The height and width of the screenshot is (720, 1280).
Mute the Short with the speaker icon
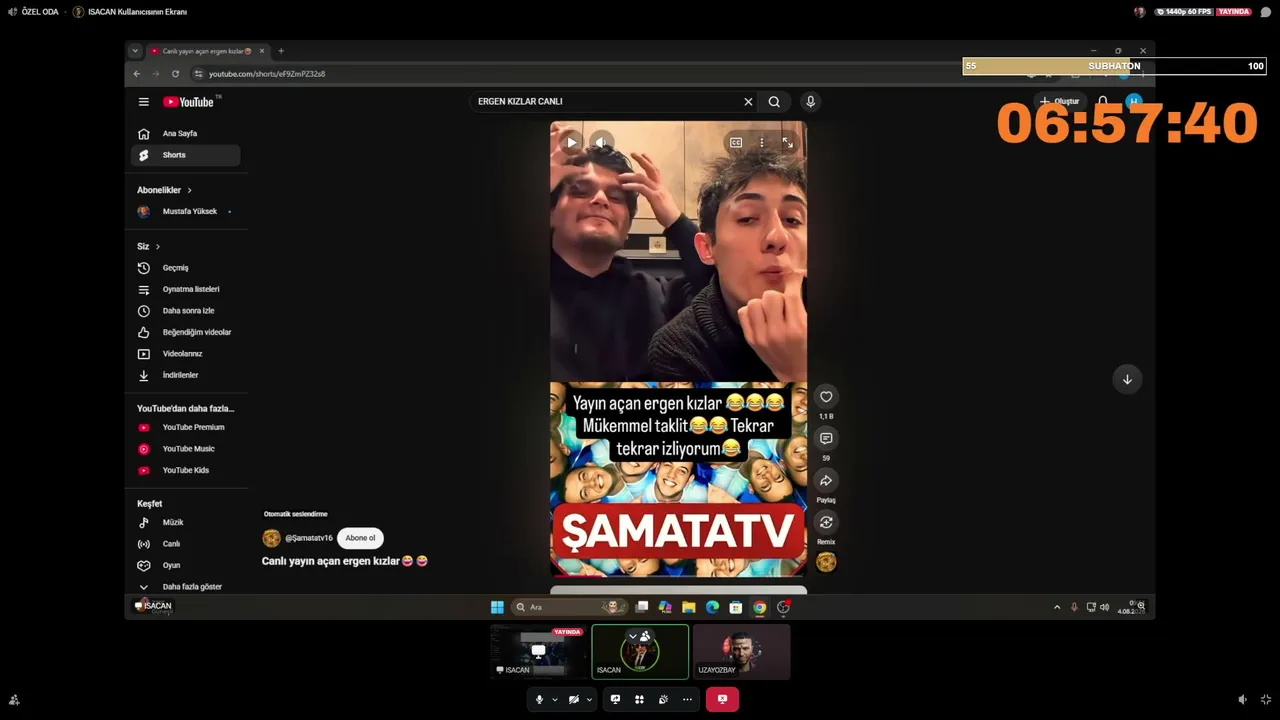click(600, 142)
